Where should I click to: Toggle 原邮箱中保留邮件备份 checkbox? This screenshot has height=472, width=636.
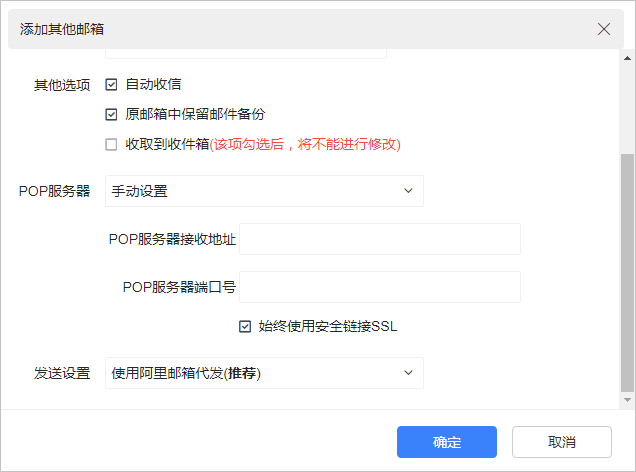tap(111, 114)
